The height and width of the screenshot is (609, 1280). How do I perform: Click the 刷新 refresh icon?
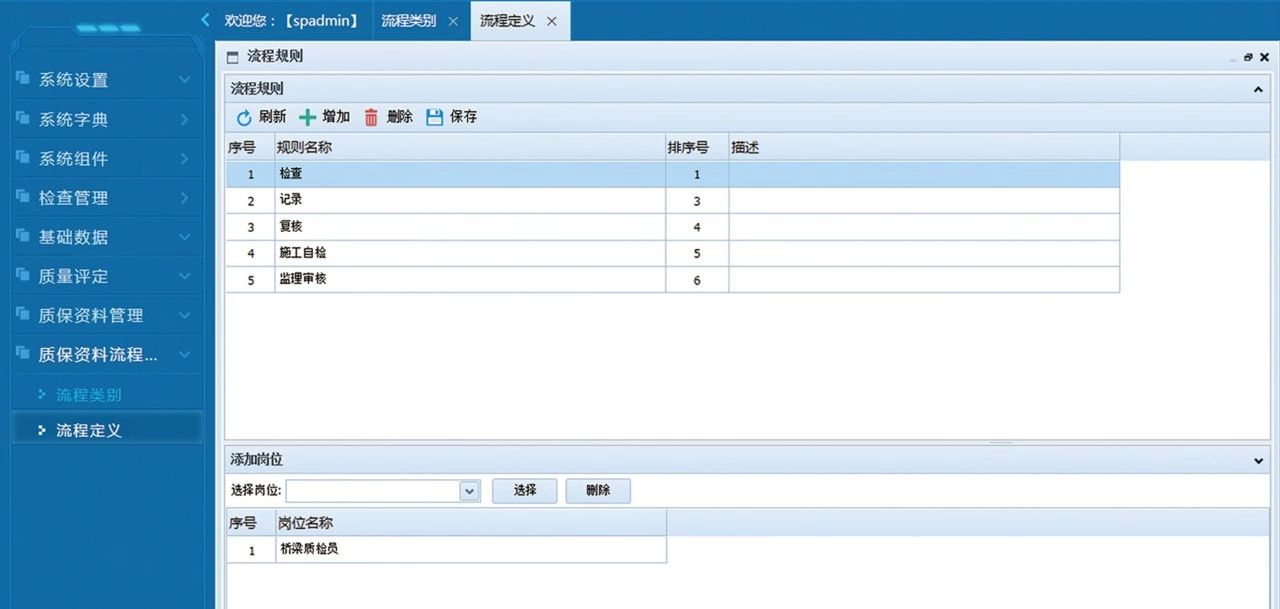[244, 118]
